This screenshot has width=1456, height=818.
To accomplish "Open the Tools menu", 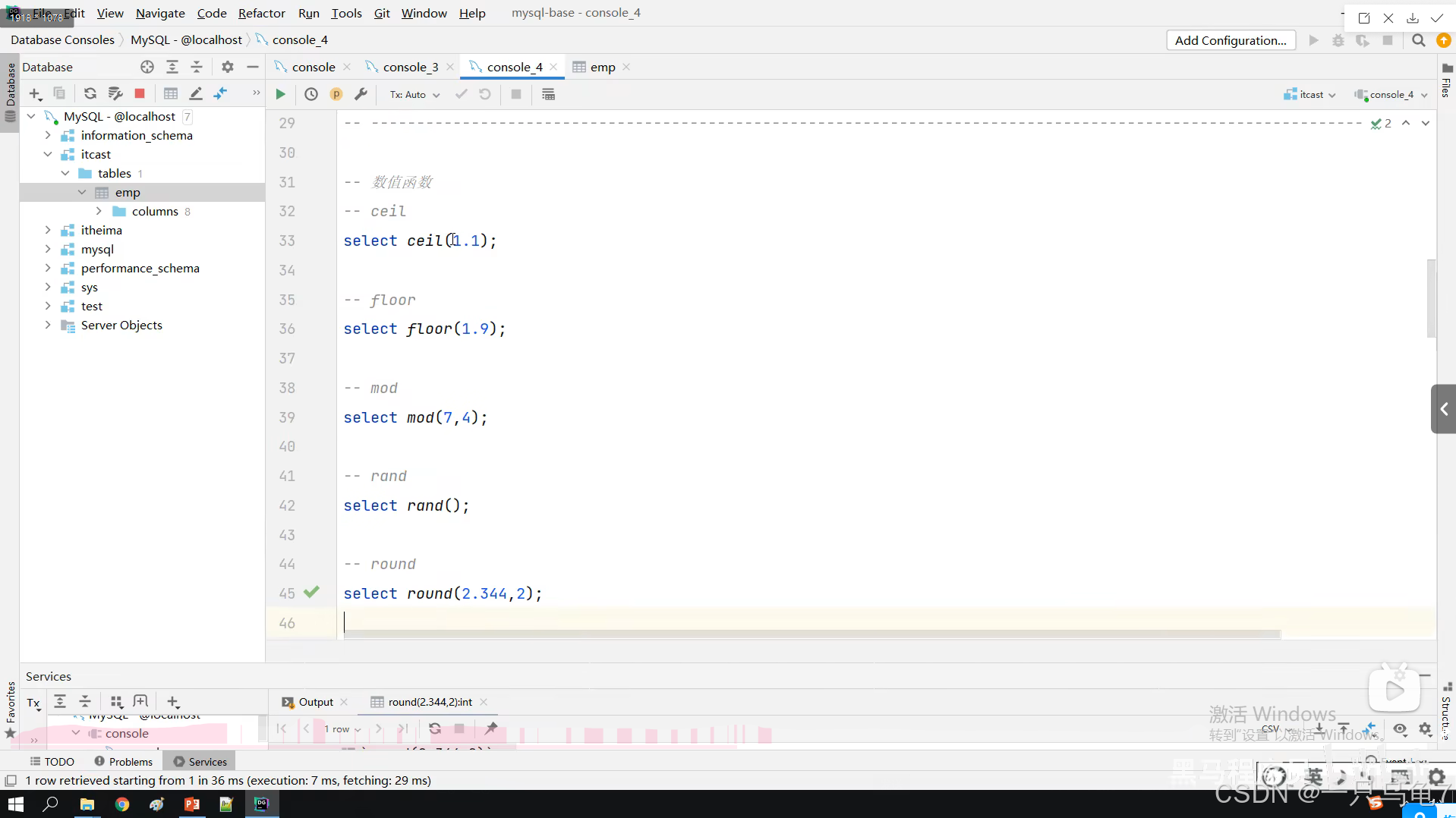I will pos(346,13).
